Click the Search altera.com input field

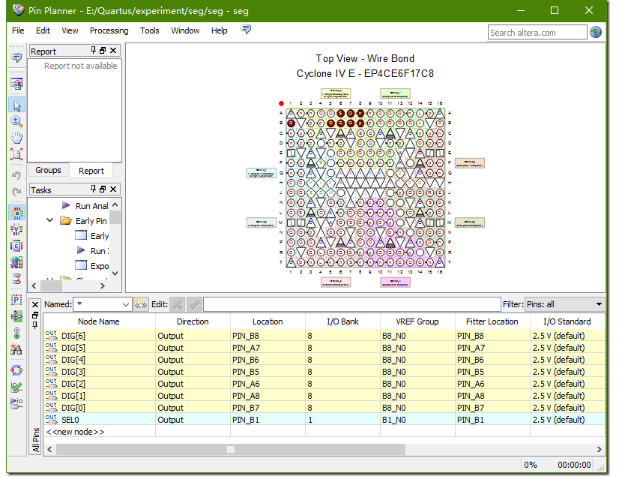[537, 33]
